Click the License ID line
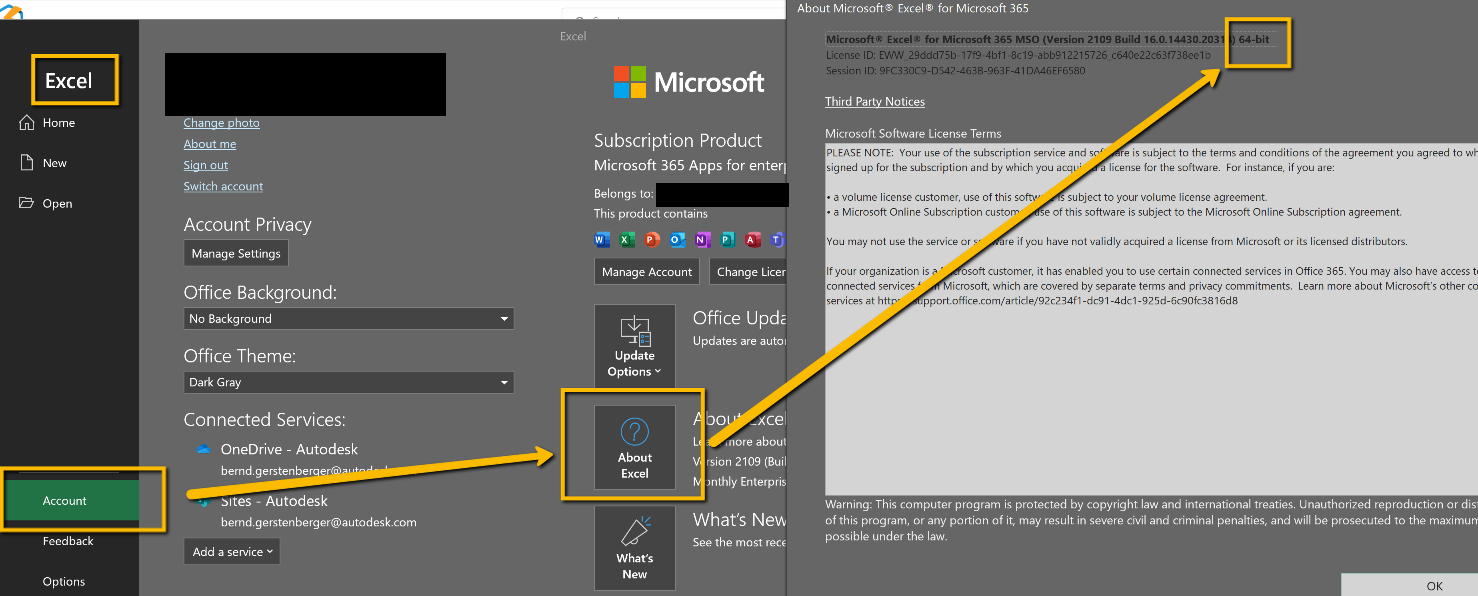Screen dimensions: 1478x596 coord(1018,55)
